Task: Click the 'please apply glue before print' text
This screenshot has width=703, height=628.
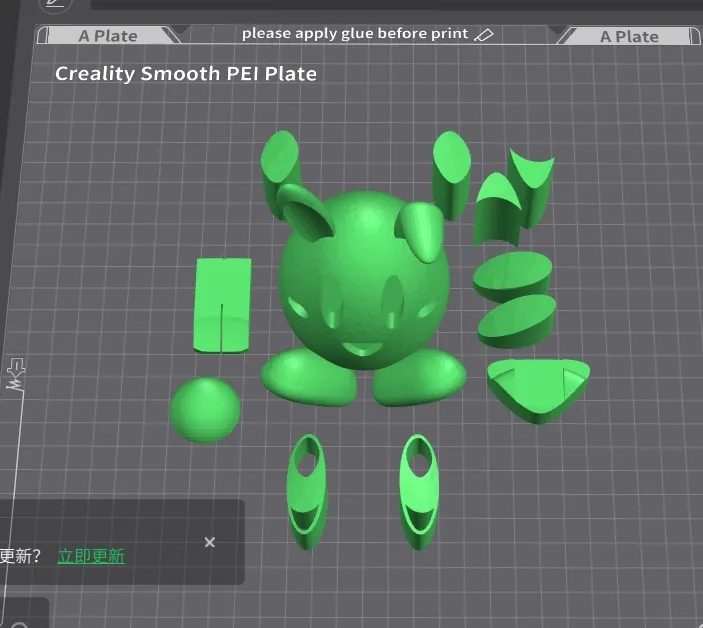Action: [x=355, y=34]
